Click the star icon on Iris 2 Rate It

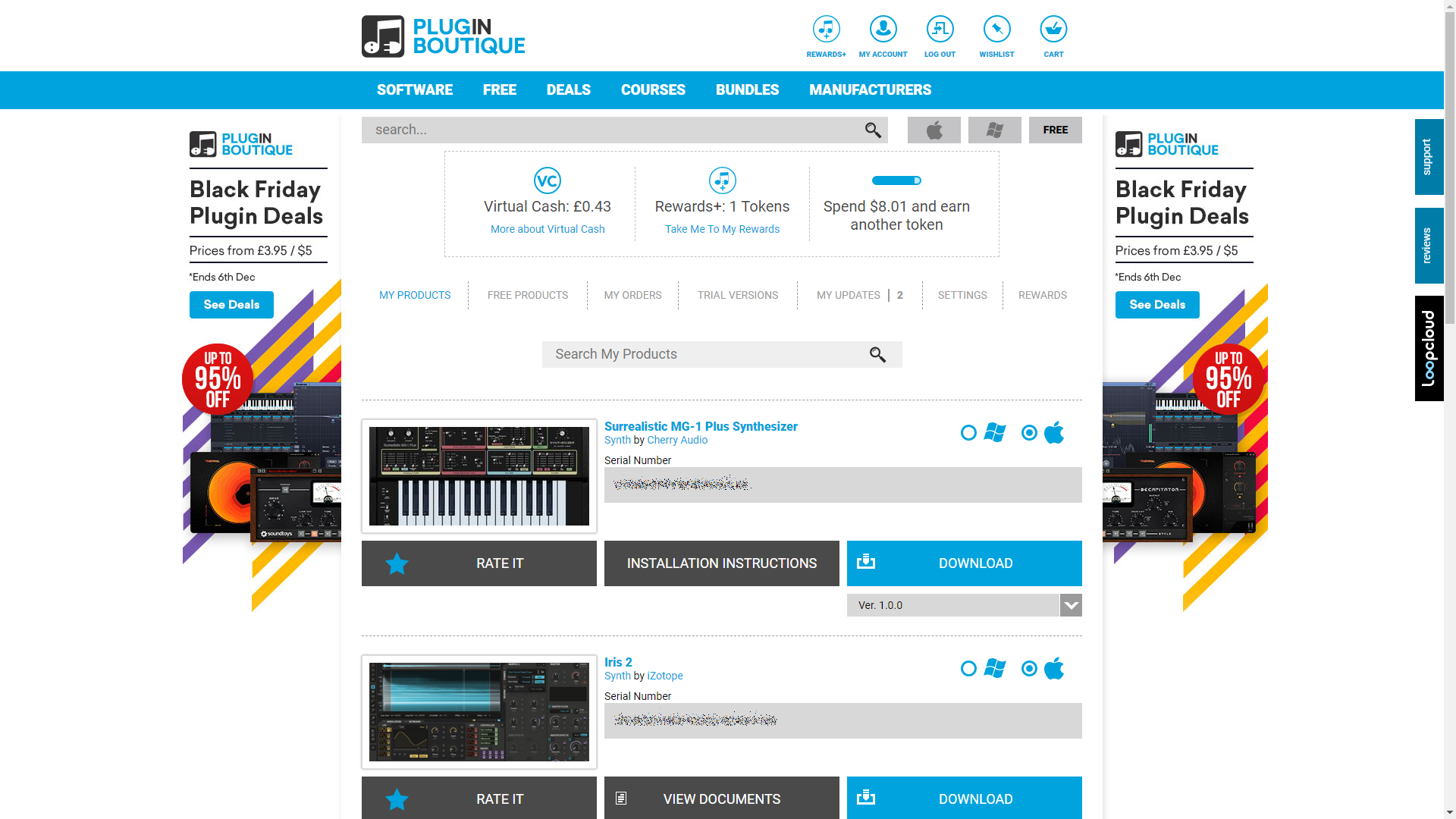pyautogui.click(x=397, y=799)
